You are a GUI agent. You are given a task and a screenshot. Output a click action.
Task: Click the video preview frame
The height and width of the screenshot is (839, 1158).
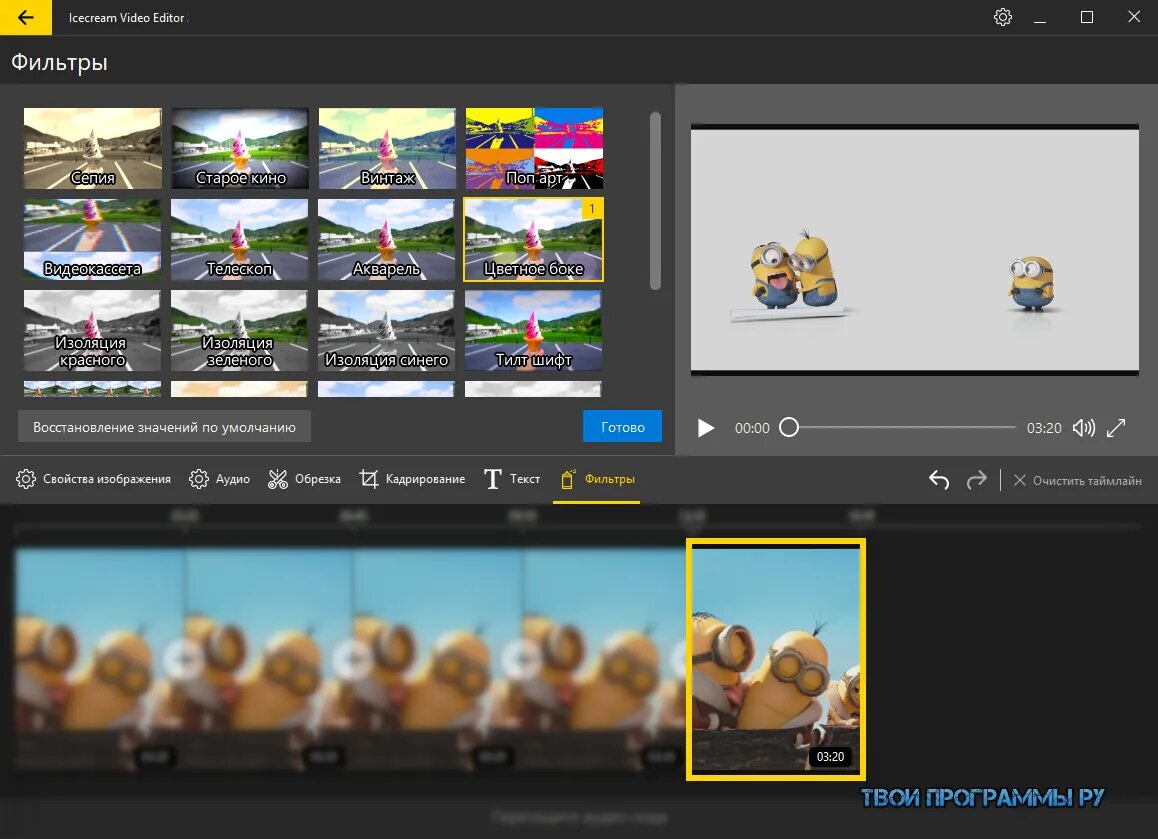coord(914,250)
